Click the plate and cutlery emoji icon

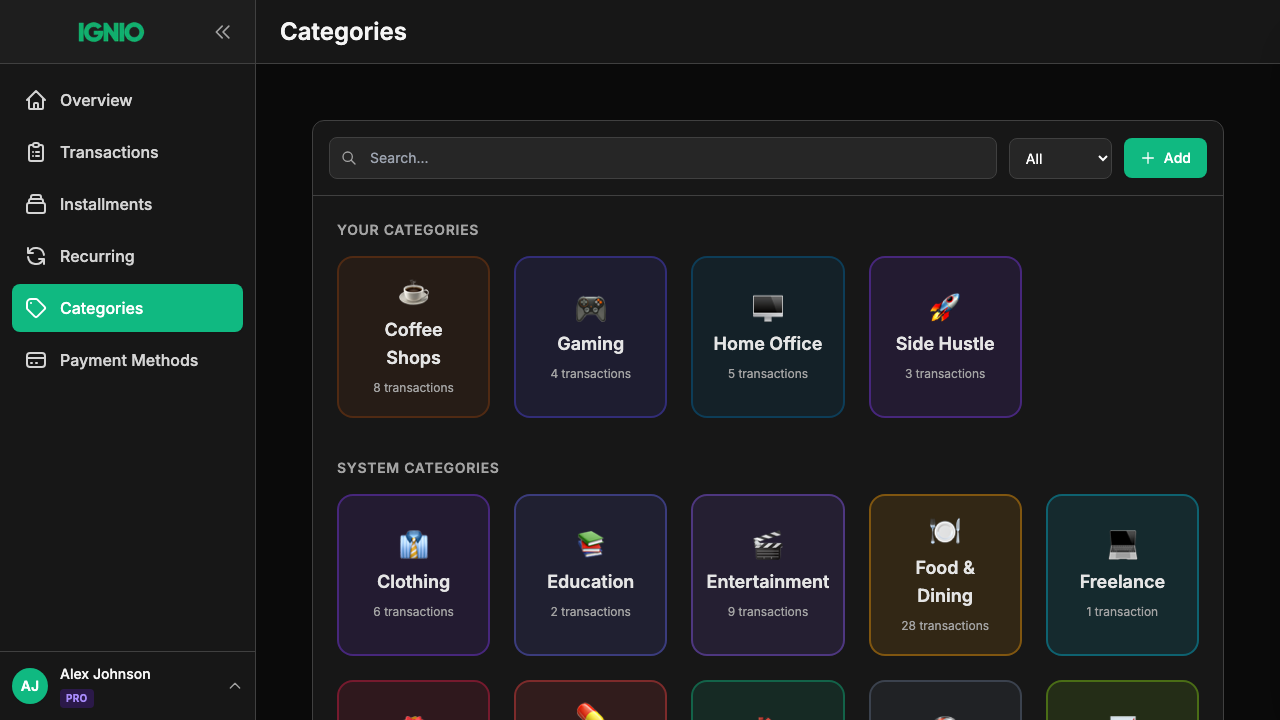[x=944, y=531]
